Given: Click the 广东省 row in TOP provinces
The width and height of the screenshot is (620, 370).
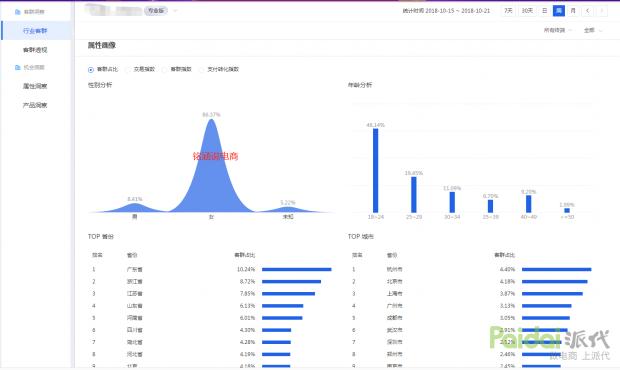Looking at the screenshot, I should click(x=210, y=270).
